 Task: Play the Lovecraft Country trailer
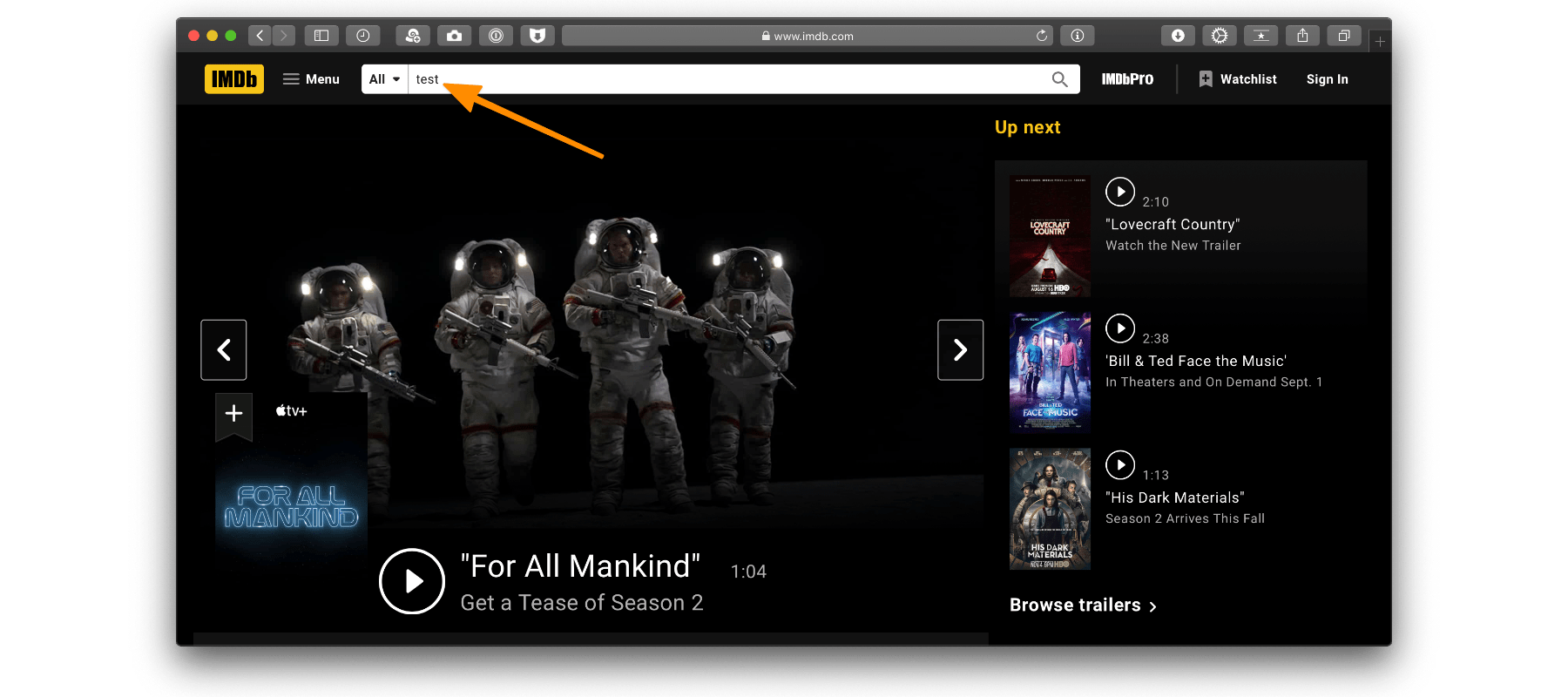pos(1120,191)
